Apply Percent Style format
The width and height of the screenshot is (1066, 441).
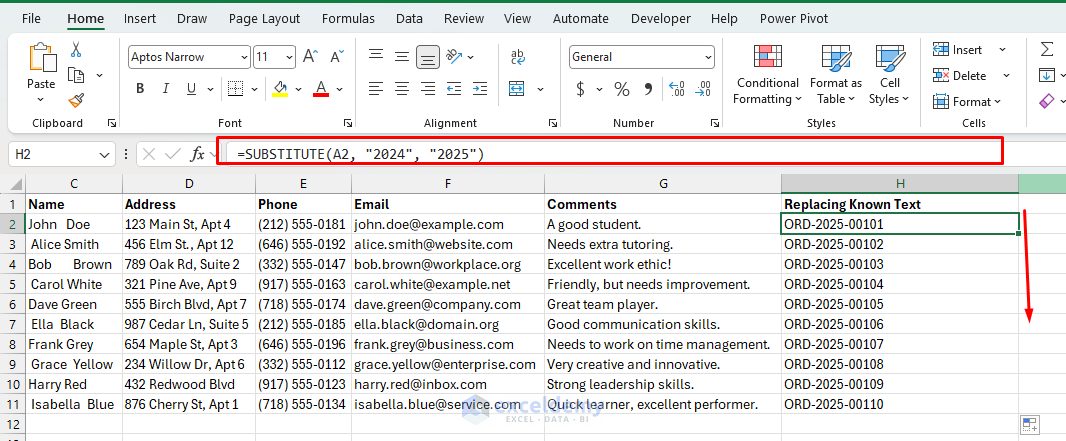click(x=621, y=88)
